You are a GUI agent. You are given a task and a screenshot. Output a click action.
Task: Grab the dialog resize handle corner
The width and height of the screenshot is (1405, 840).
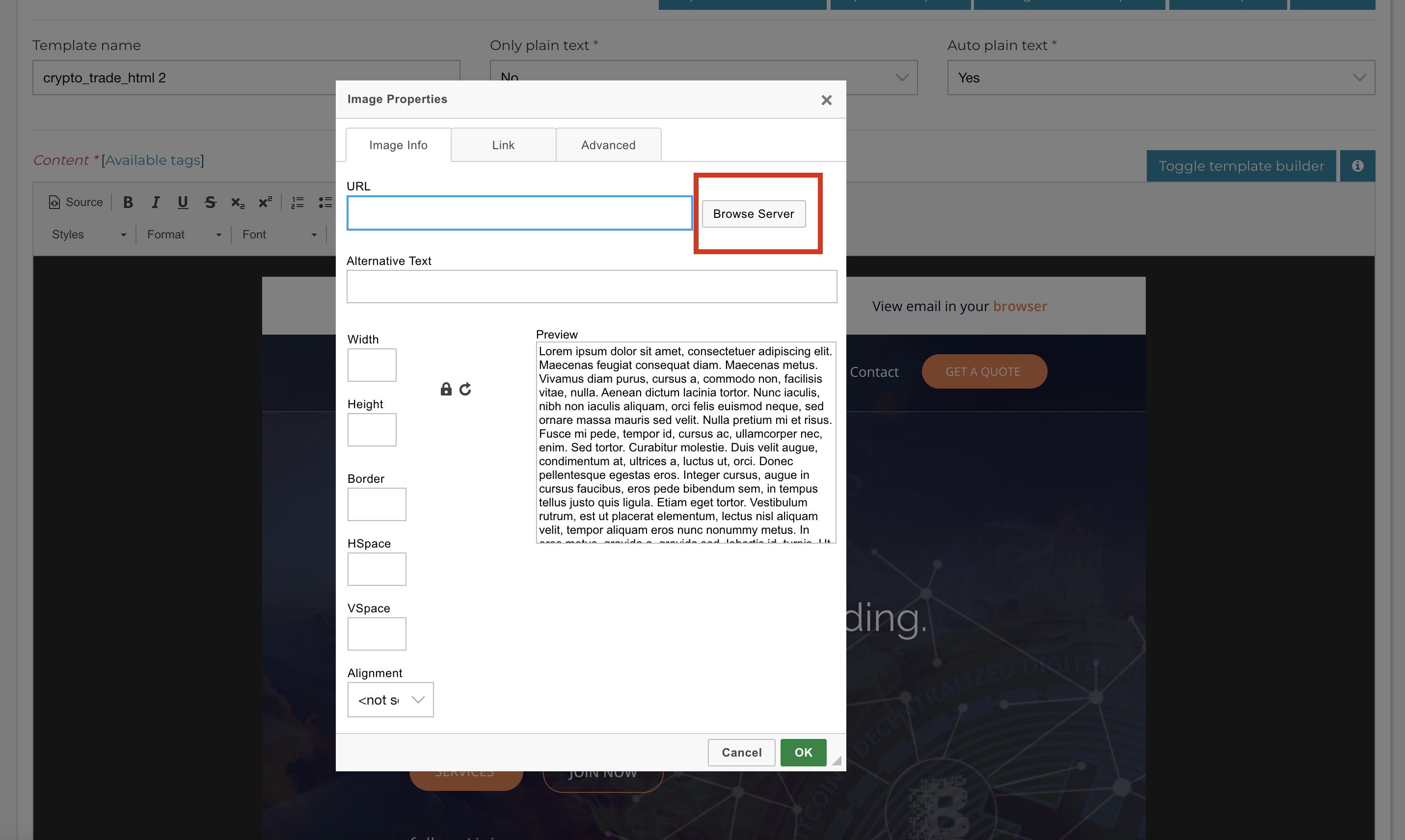tap(837, 761)
